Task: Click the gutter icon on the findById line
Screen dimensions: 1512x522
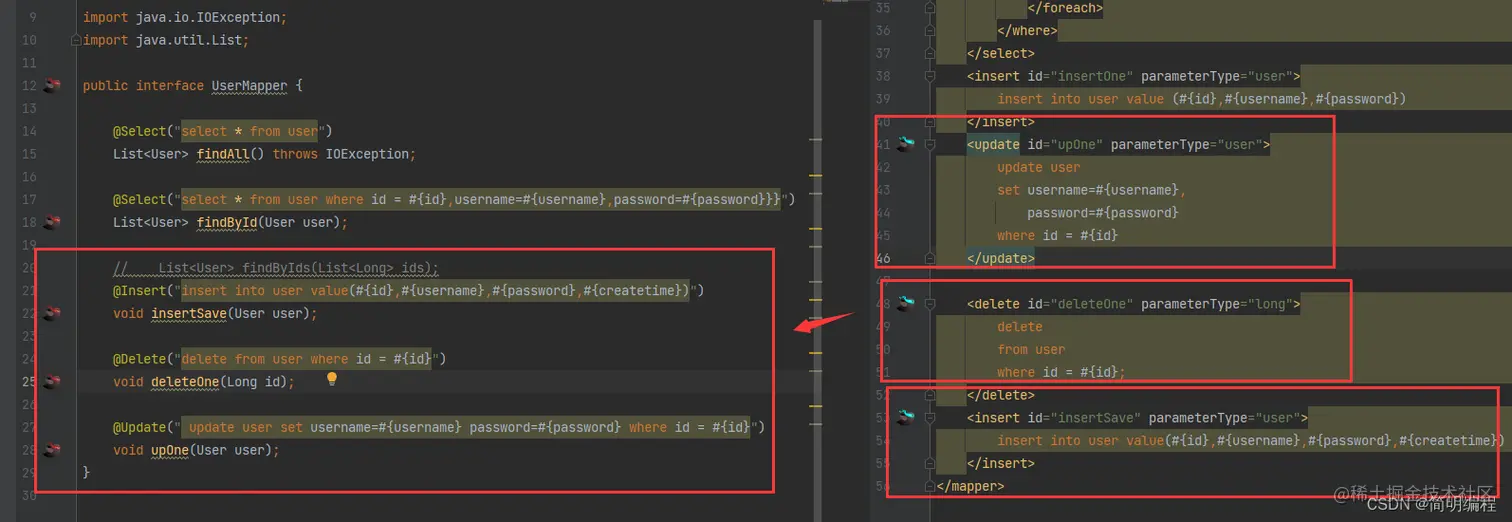Action: [52, 222]
